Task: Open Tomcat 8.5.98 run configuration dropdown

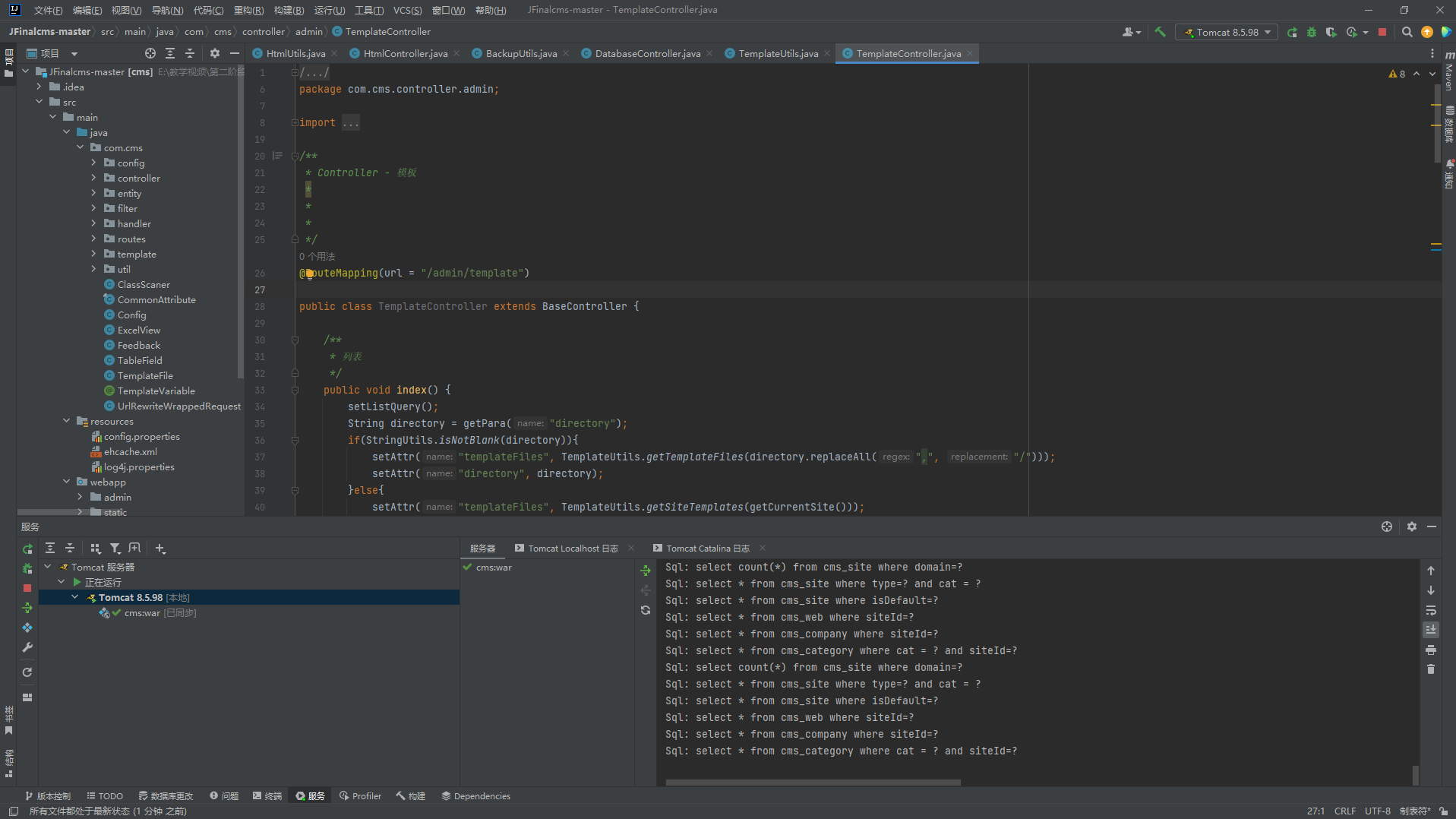Action: [1227, 32]
